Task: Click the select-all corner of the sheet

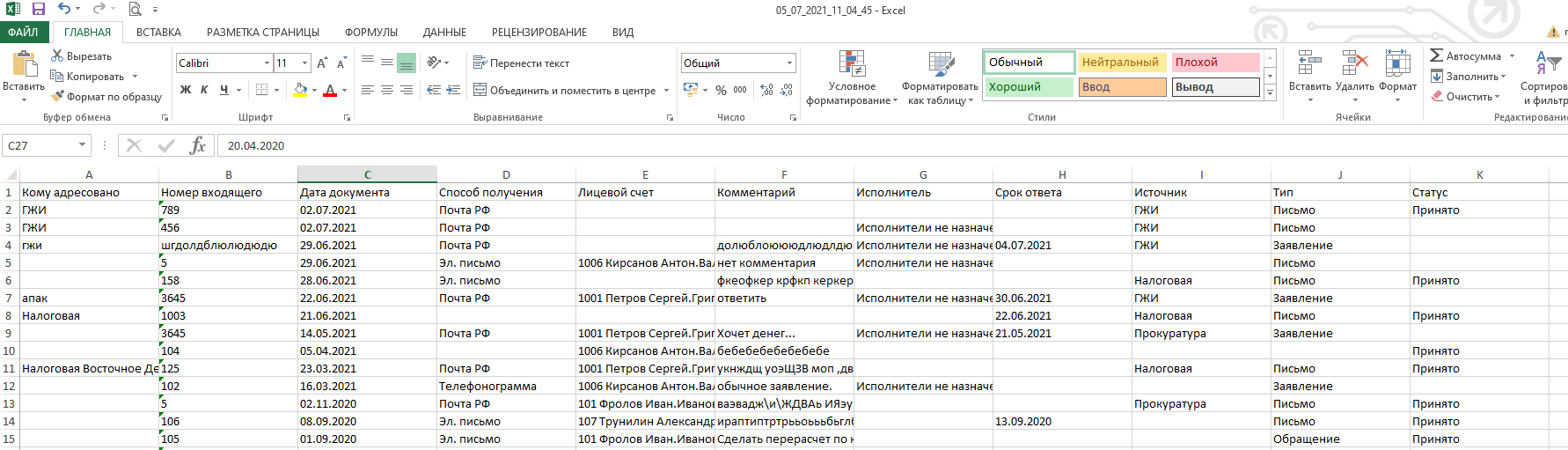Action: (9, 174)
